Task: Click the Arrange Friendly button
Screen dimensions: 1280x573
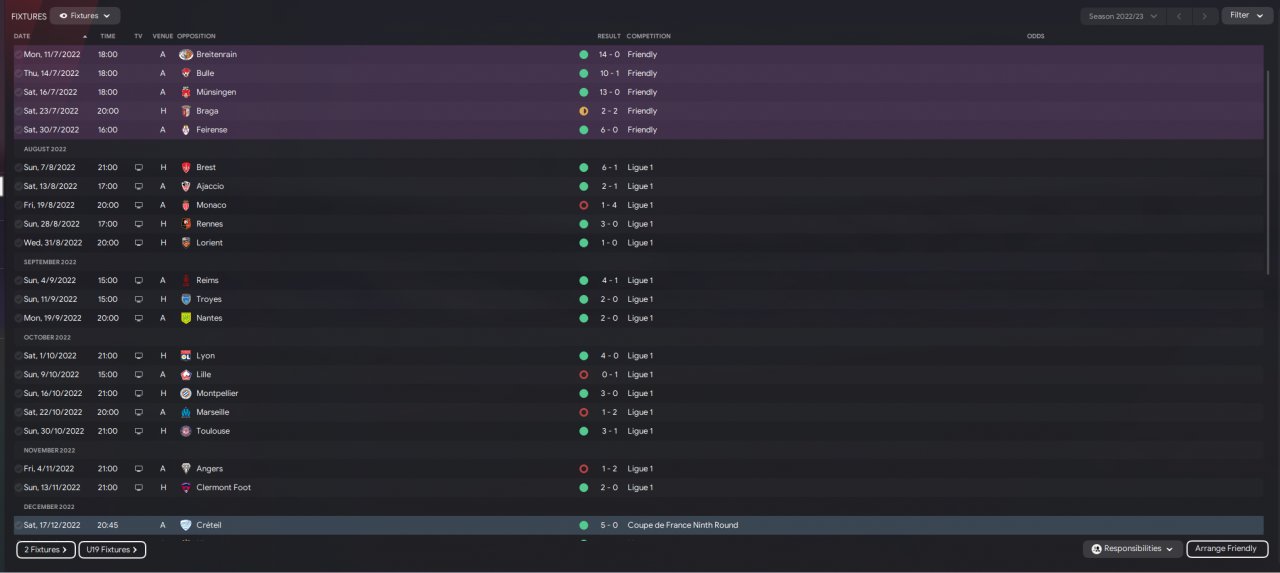Action: pos(1227,549)
